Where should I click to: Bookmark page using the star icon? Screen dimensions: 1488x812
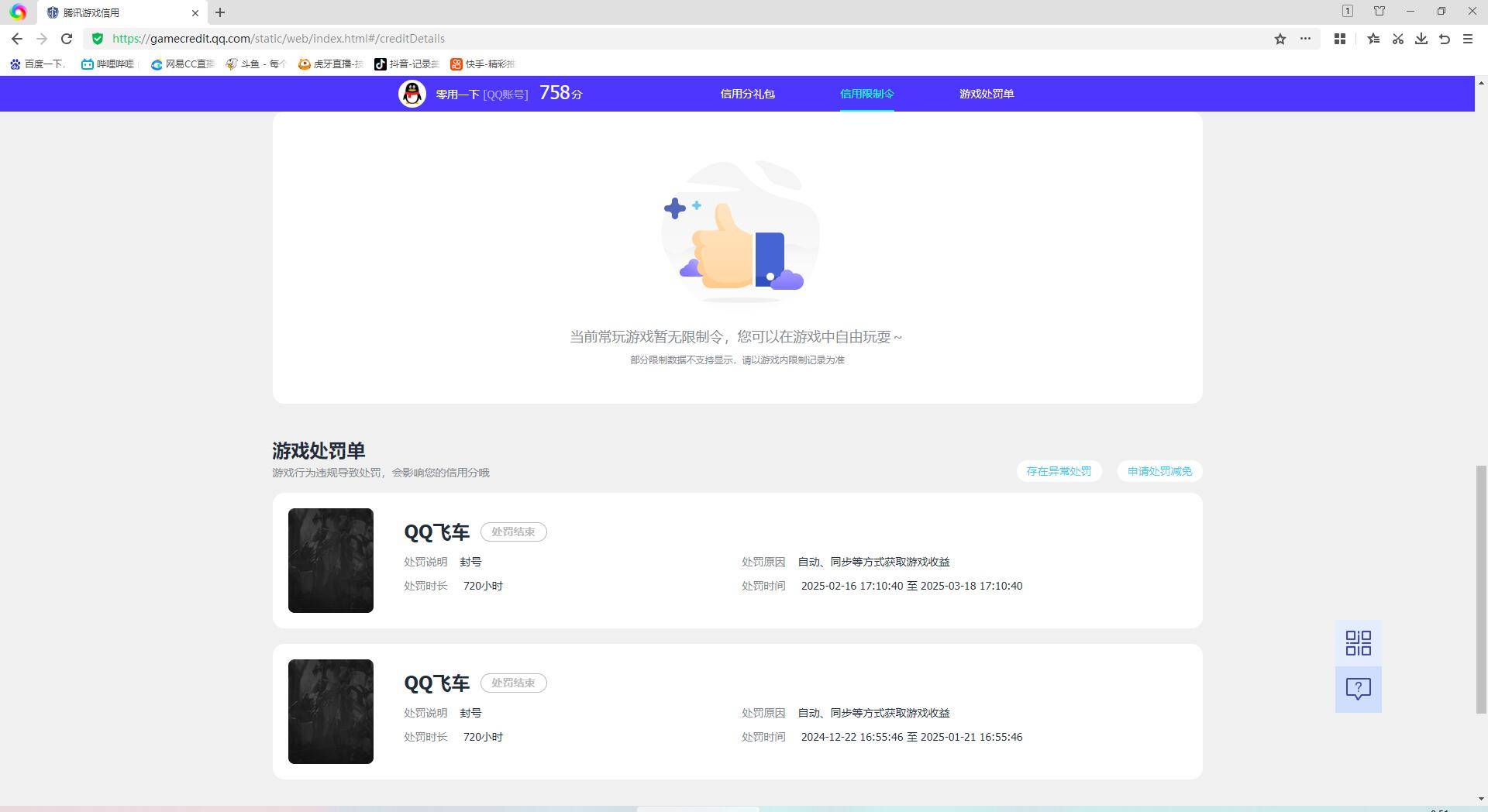coord(1280,39)
